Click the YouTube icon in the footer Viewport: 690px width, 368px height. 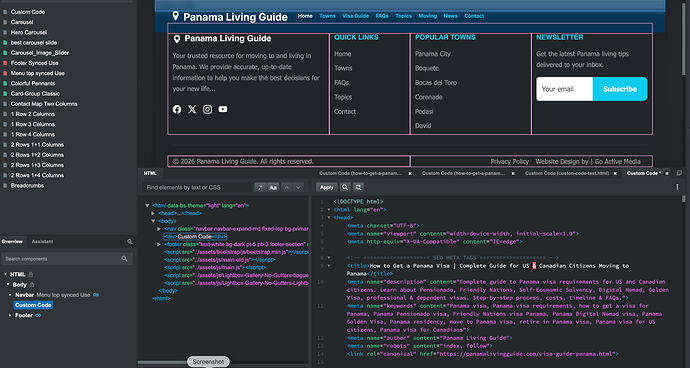pyautogui.click(x=223, y=109)
